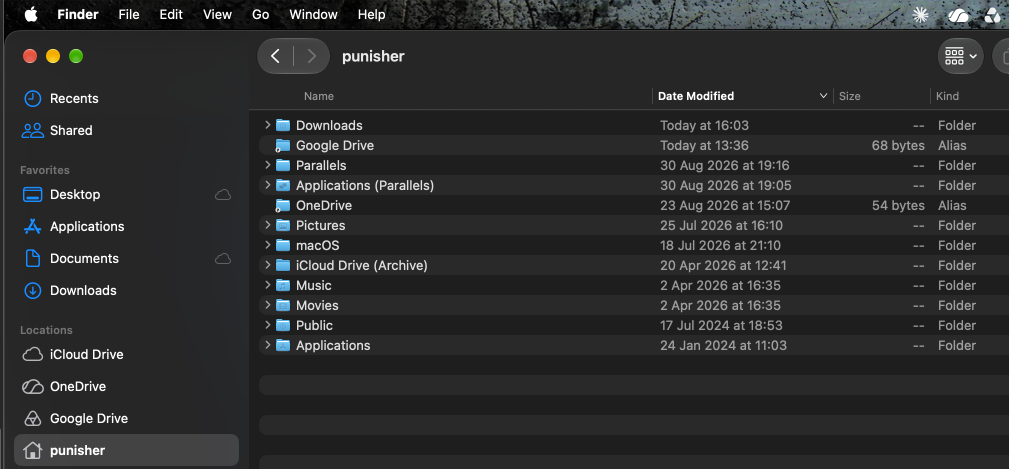The image size is (1009, 469).
Task: Click the Google Drive alias folder icon
Action: (x=283, y=145)
